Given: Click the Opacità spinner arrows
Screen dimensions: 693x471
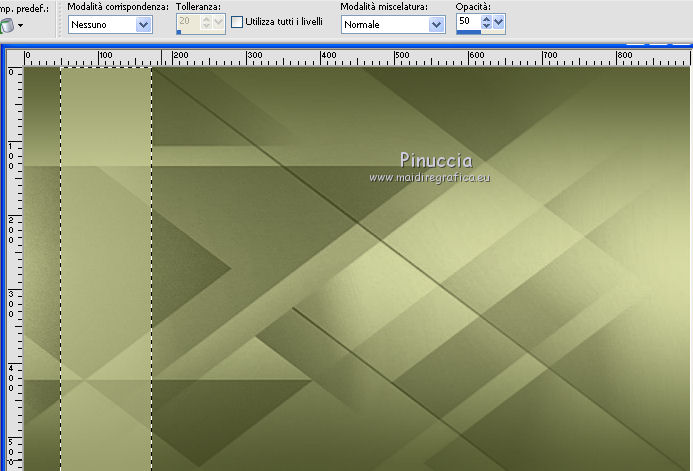Looking at the screenshot, I should click(x=487, y=22).
